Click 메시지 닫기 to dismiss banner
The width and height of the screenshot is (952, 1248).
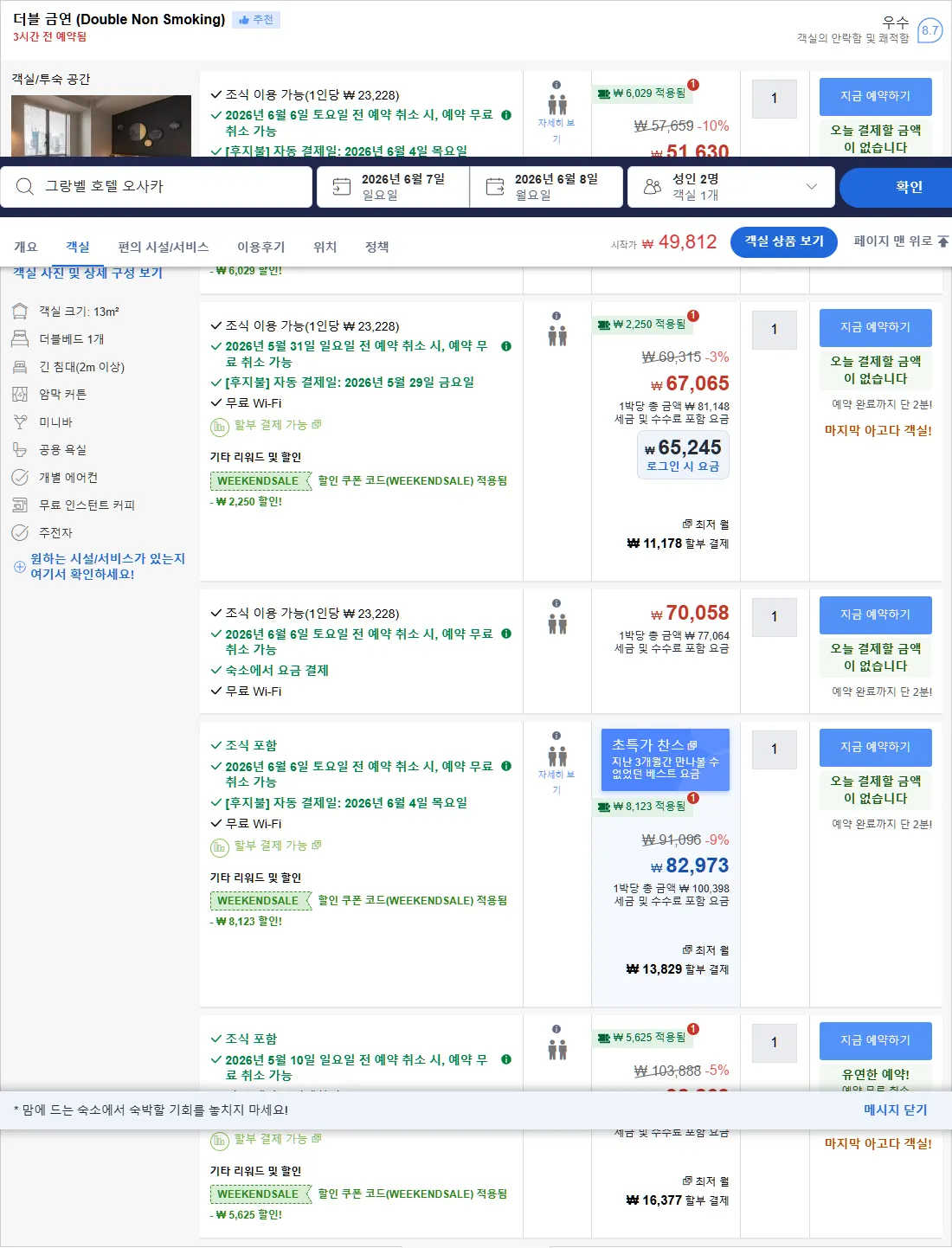click(x=895, y=1110)
